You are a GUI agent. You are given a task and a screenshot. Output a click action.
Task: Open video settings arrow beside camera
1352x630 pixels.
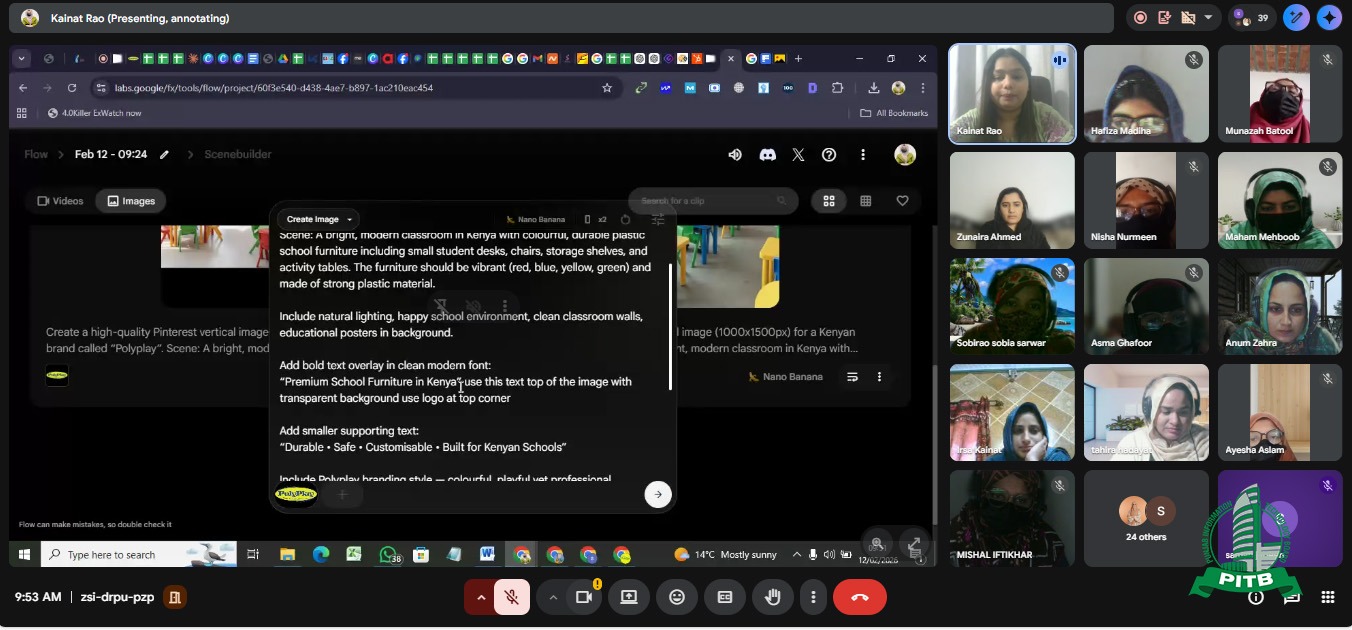(x=552, y=597)
